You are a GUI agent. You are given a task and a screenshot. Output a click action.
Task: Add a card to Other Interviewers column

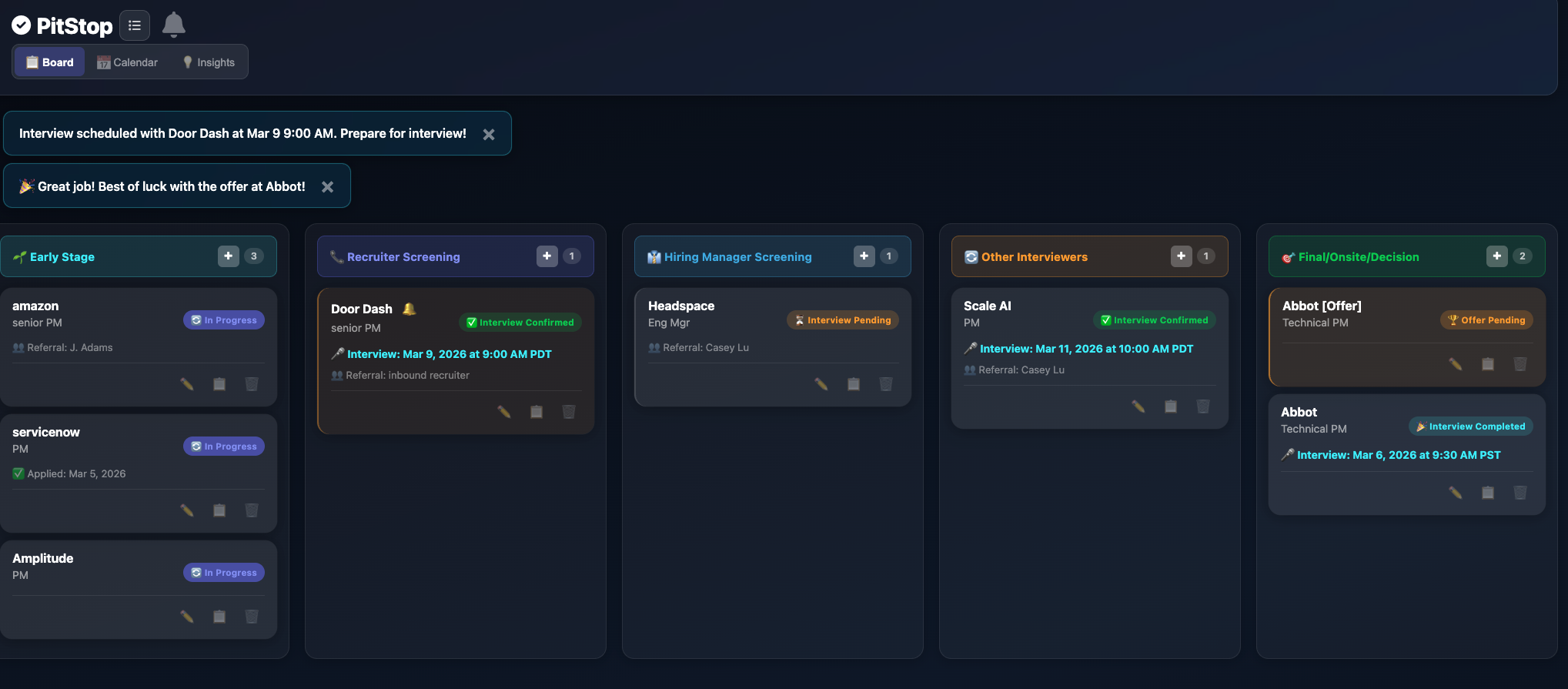[1182, 256]
